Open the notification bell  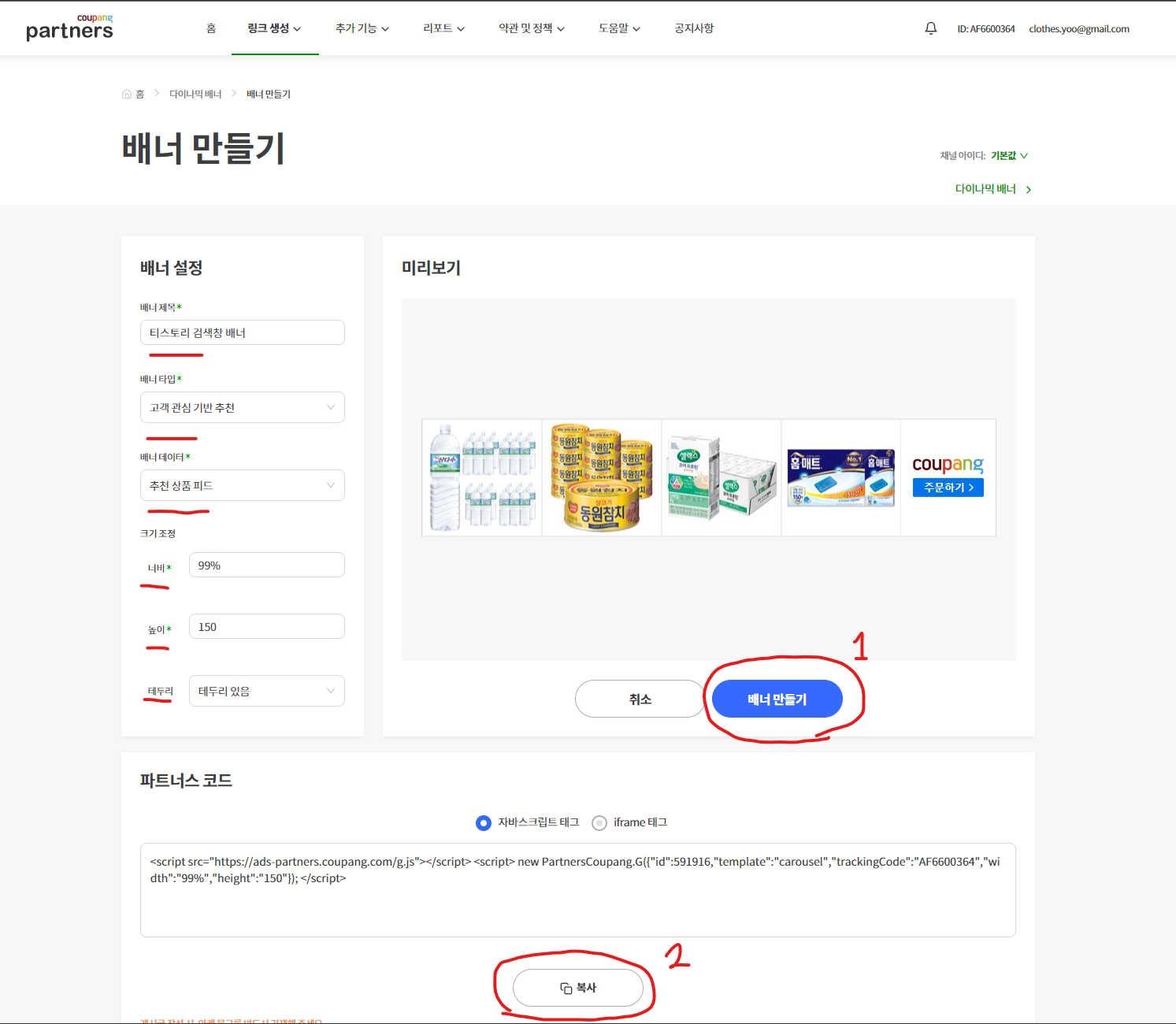[931, 28]
